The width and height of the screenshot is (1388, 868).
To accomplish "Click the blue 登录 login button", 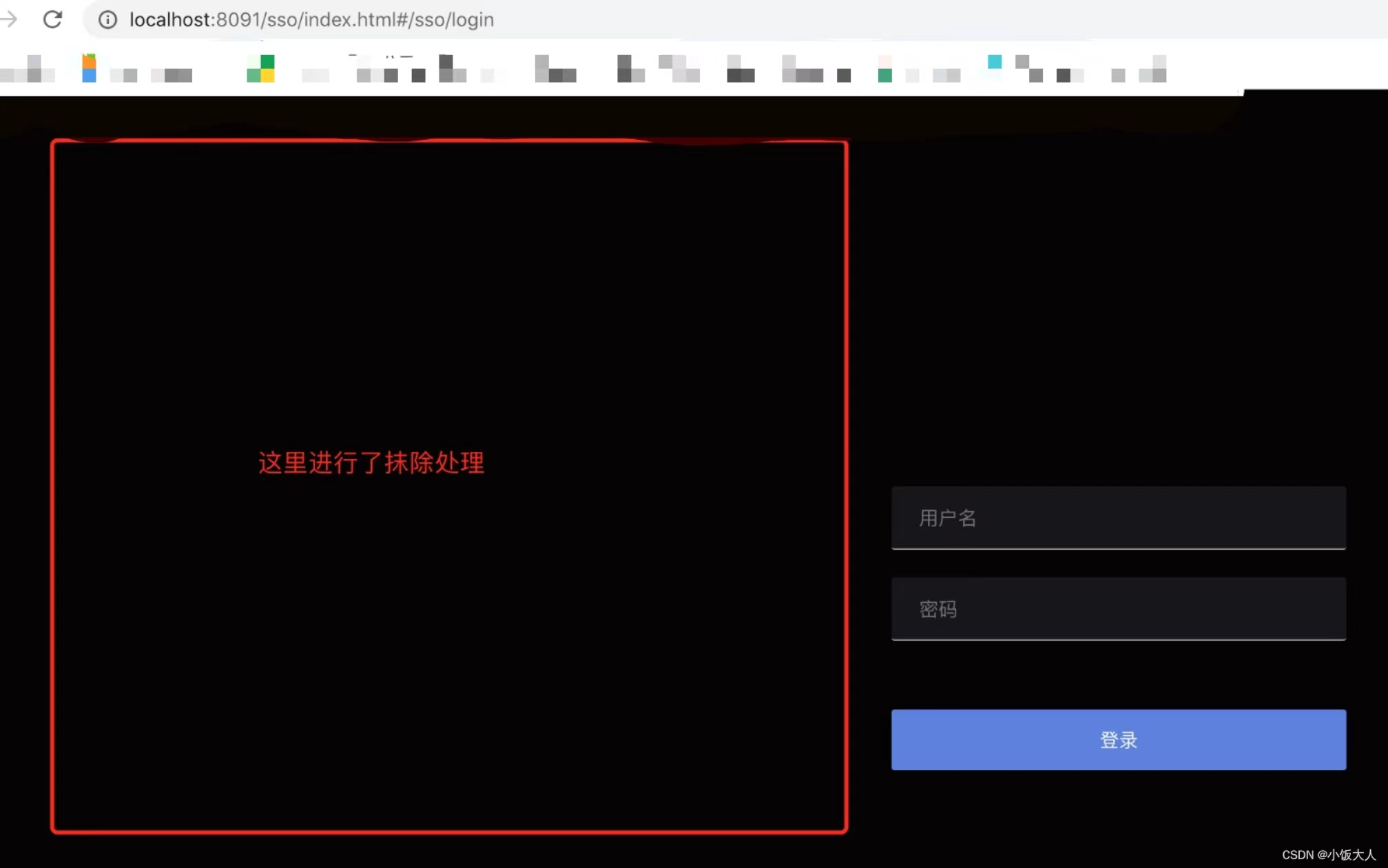I will [1118, 740].
